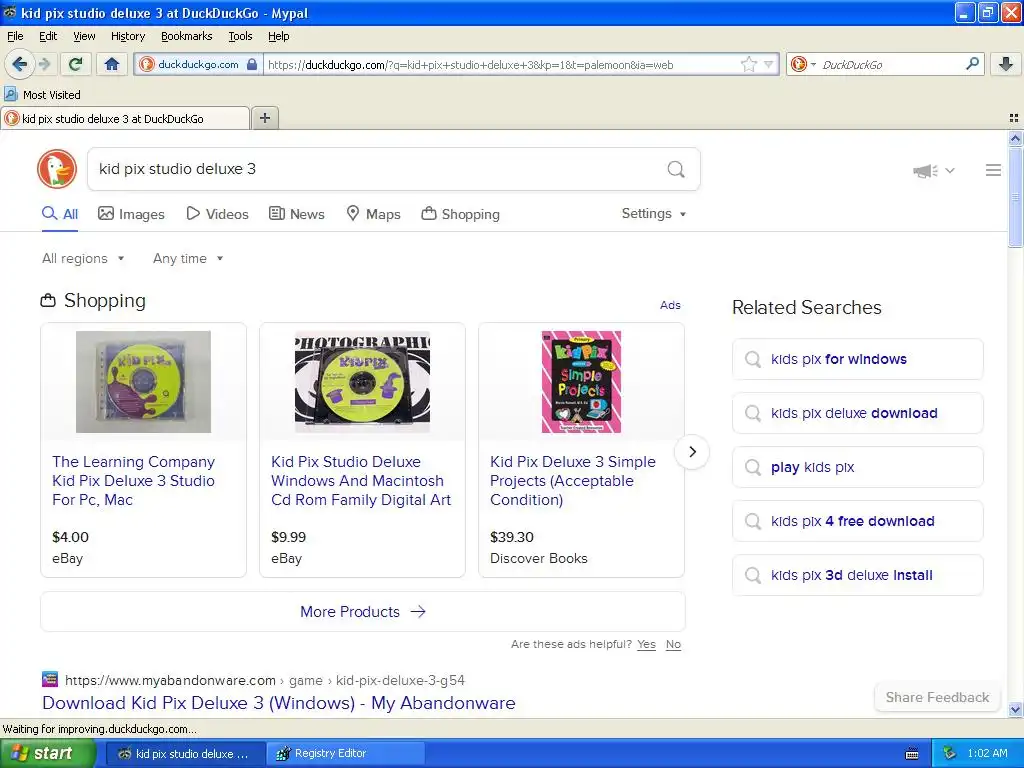Switch to the Maps tab

point(373,214)
